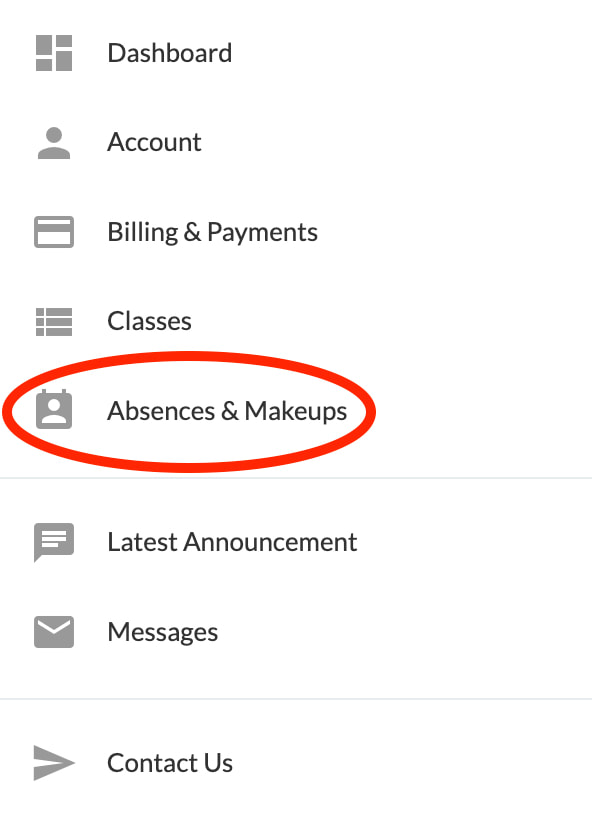Click the word Makeups in the menu
592x816 pixels.
[295, 412]
